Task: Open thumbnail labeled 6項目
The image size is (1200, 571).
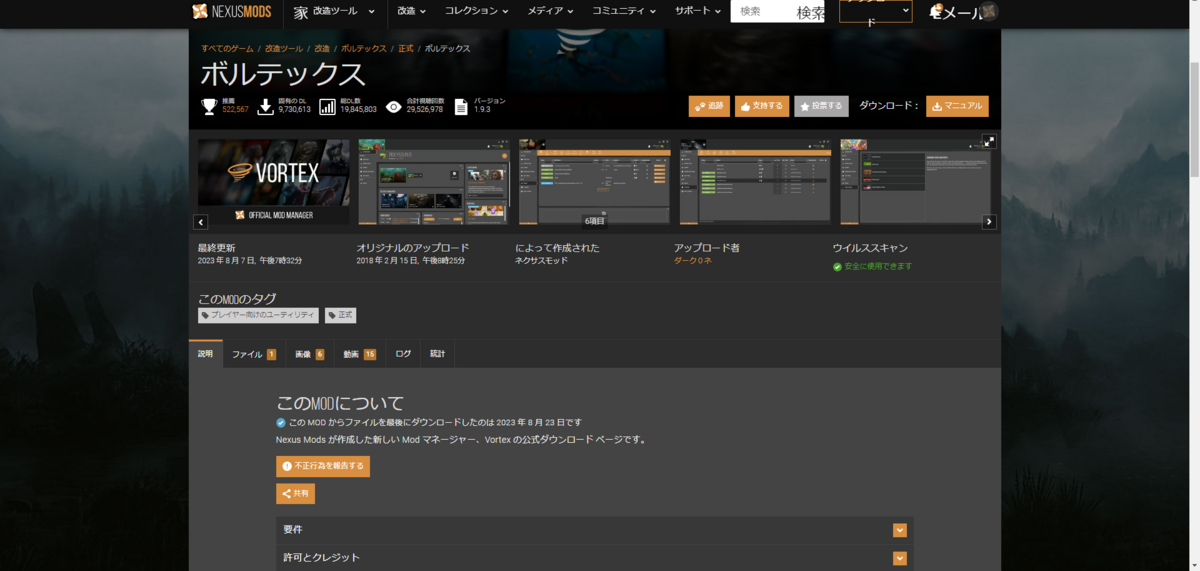Action: (594, 181)
